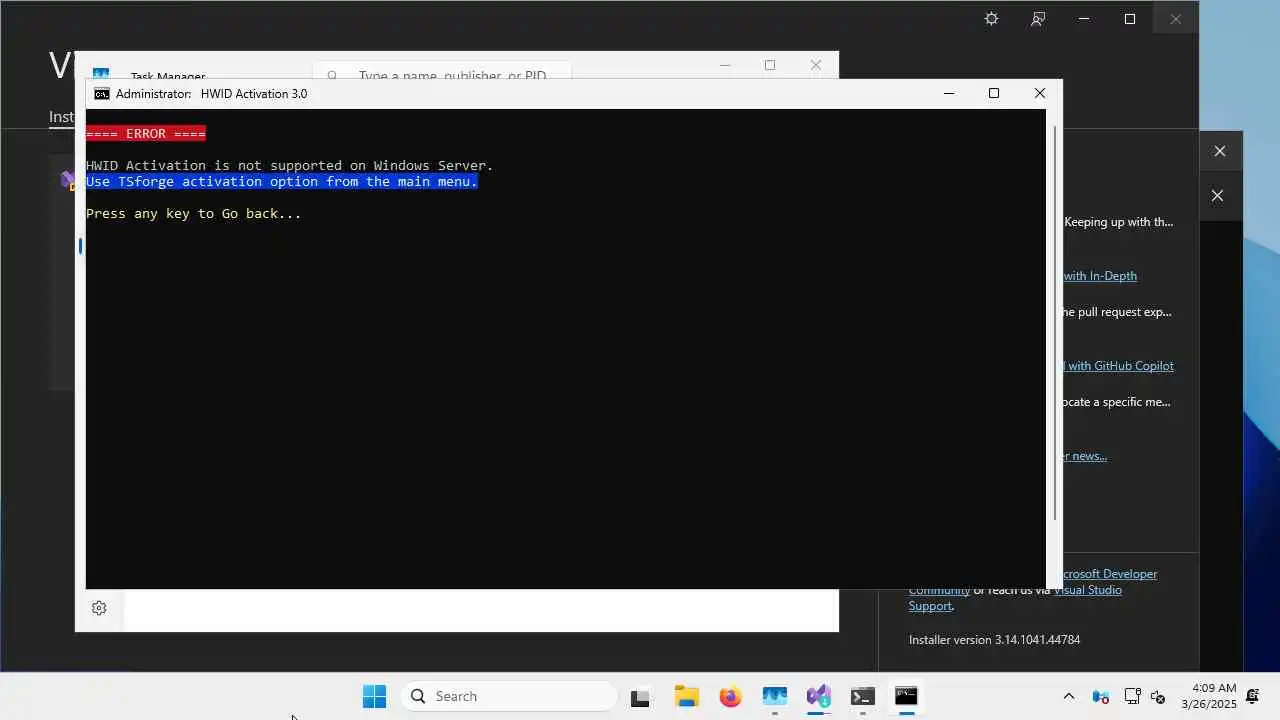Maximize the Task Manager window
This screenshot has width=1280, height=720.
[770, 65]
